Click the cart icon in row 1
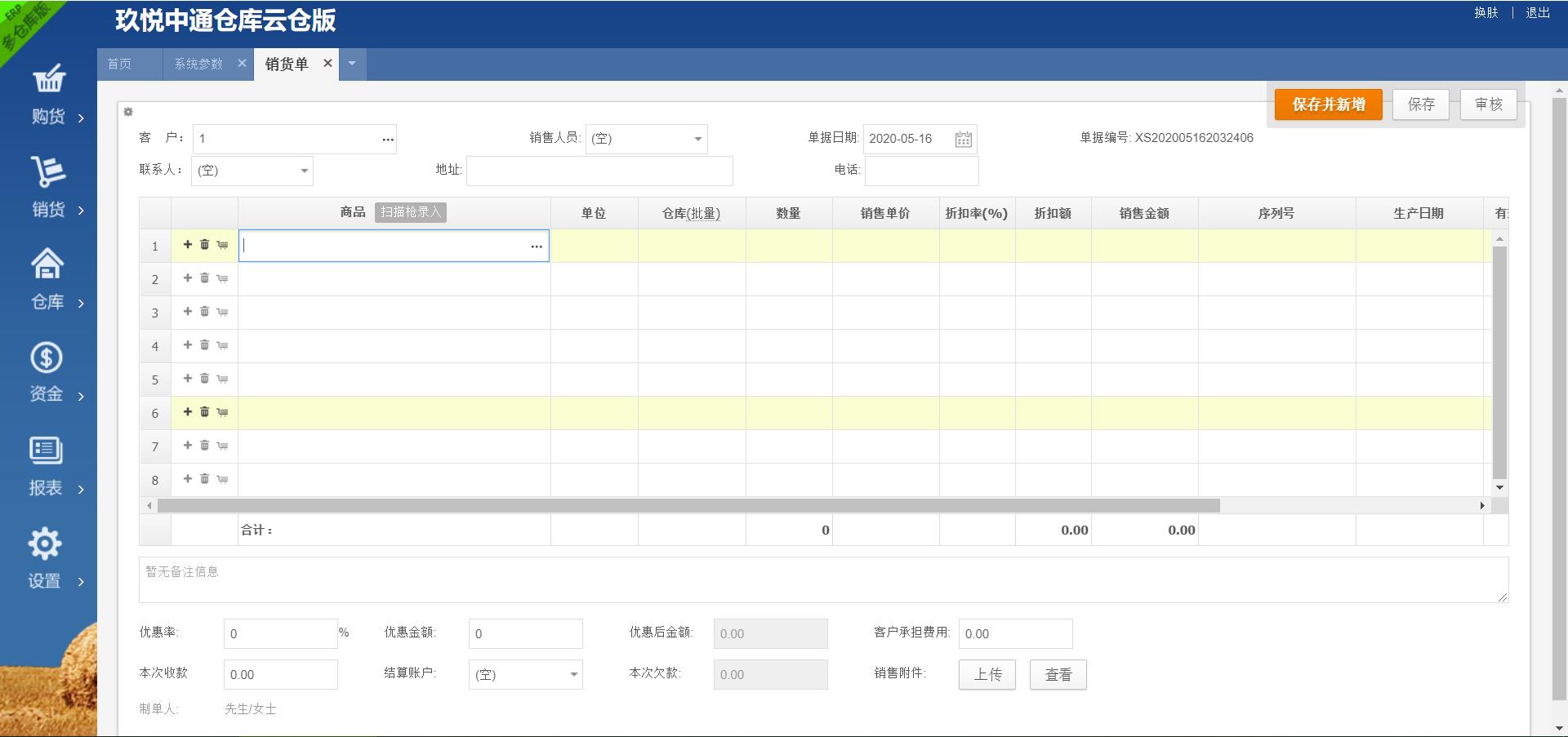This screenshot has width=1568, height=737. (222, 245)
